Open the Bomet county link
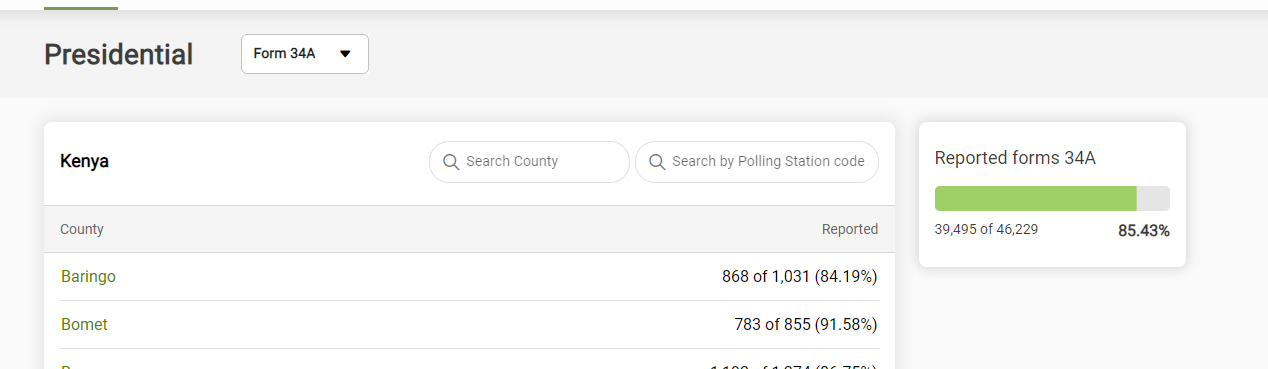1268x369 pixels. [x=84, y=325]
